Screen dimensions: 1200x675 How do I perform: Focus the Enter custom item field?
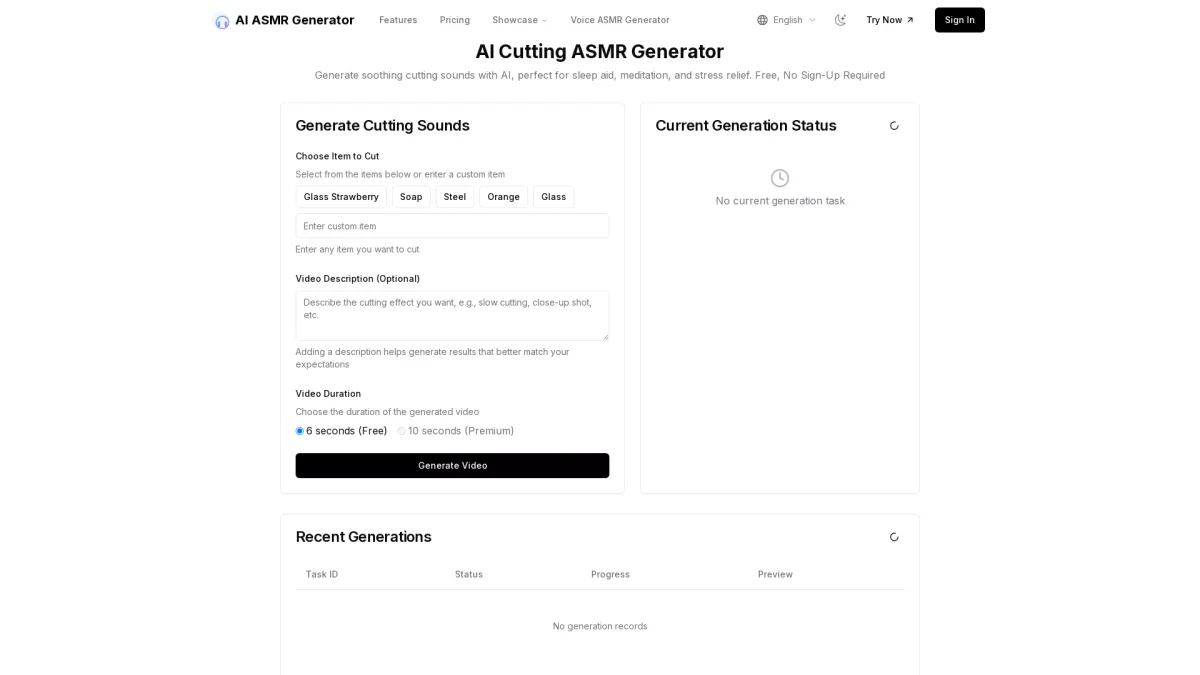[452, 226]
